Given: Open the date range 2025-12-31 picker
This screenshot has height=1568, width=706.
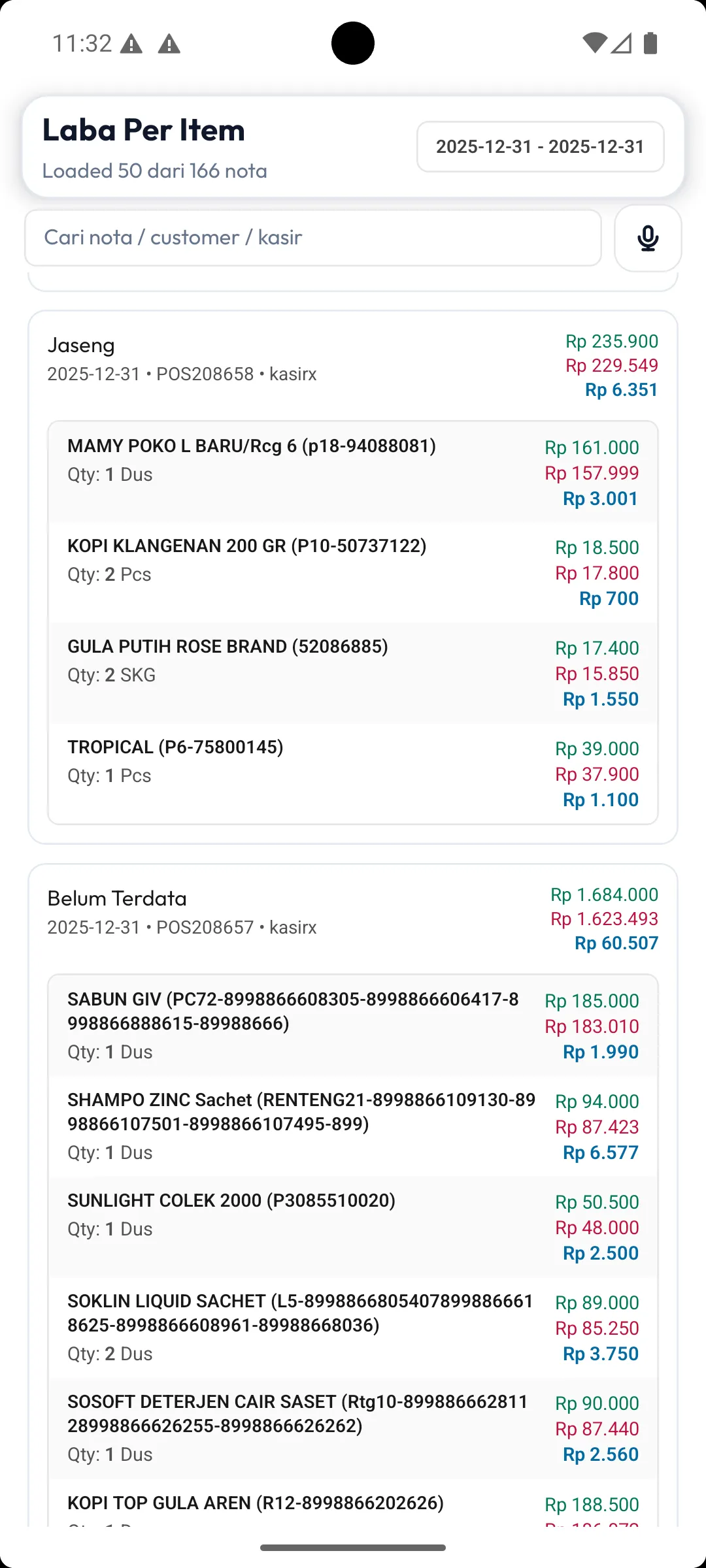Looking at the screenshot, I should pos(540,146).
